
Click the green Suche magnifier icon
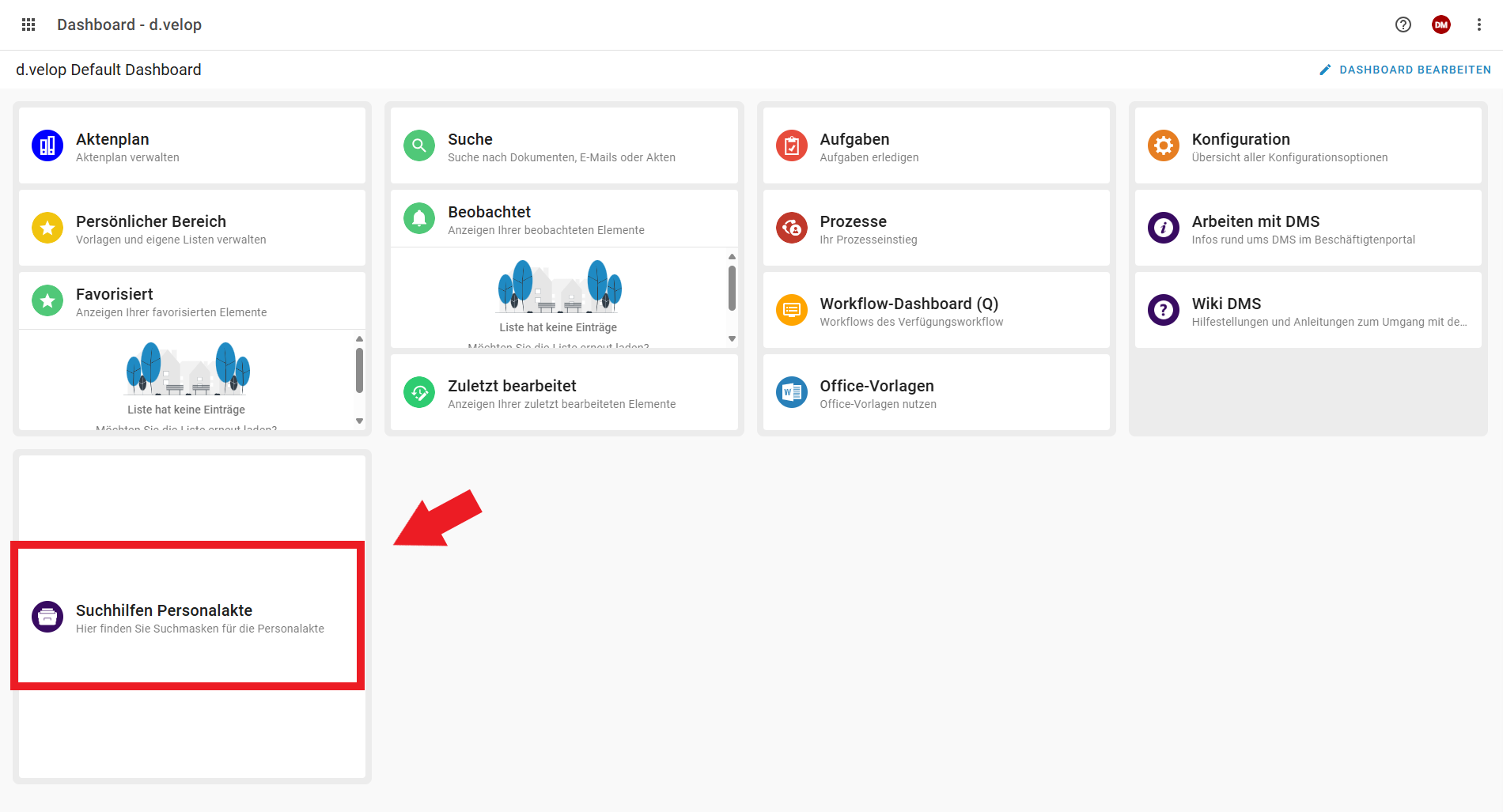[x=419, y=145]
